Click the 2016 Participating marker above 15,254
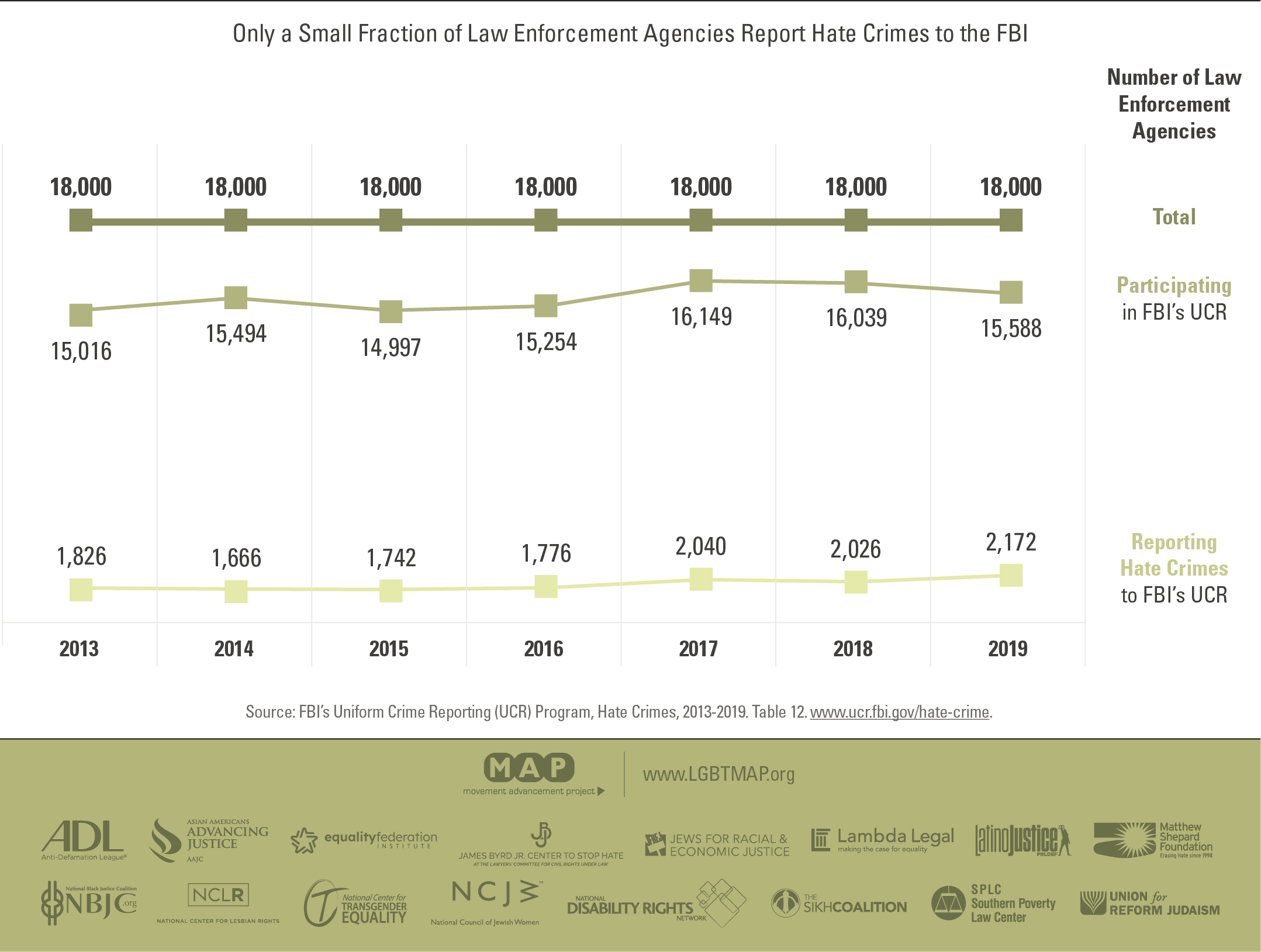 tap(545, 306)
